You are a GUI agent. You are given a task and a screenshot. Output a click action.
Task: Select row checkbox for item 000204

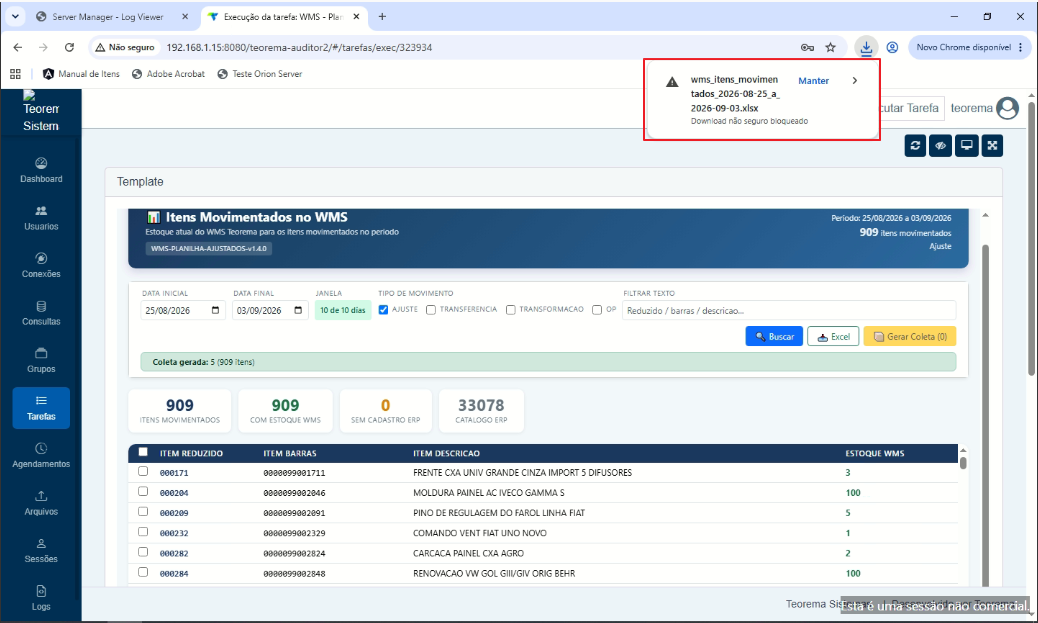[x=143, y=491]
